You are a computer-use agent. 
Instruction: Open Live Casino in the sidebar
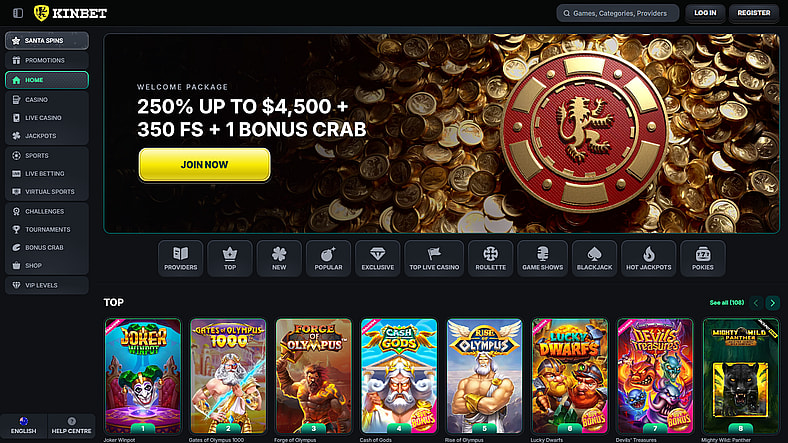pos(47,118)
